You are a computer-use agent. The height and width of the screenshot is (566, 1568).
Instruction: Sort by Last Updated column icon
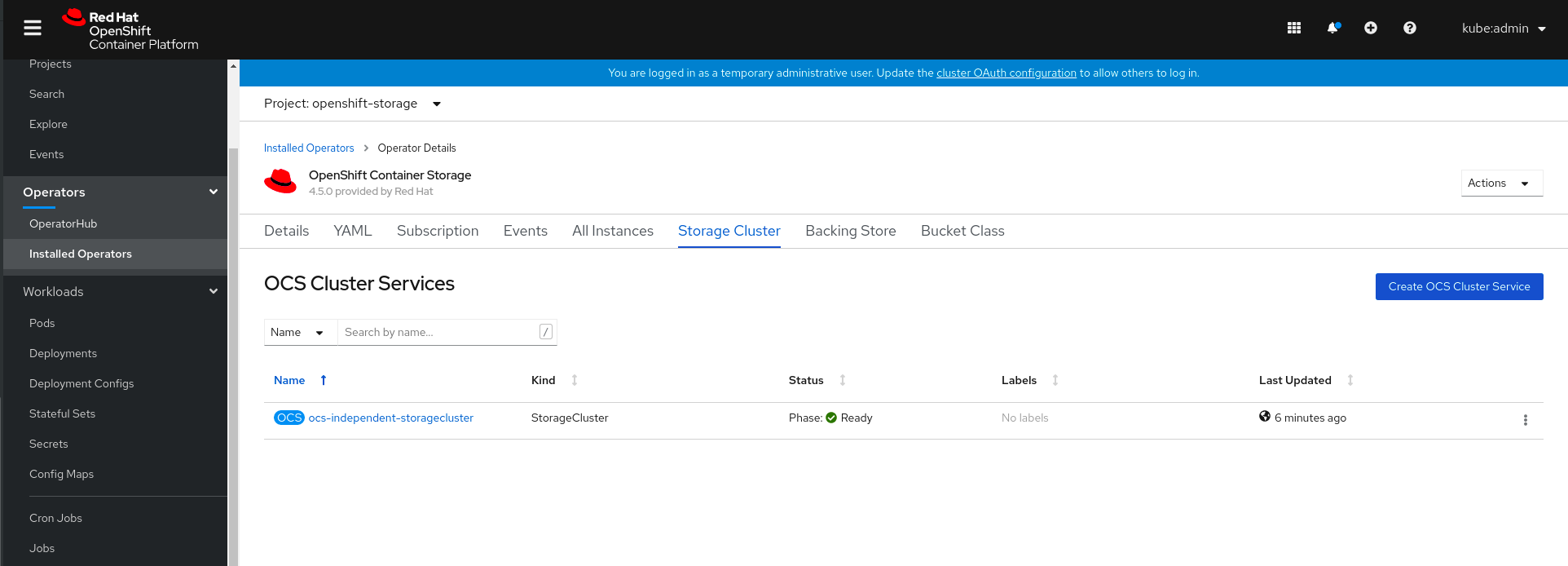(x=1350, y=380)
